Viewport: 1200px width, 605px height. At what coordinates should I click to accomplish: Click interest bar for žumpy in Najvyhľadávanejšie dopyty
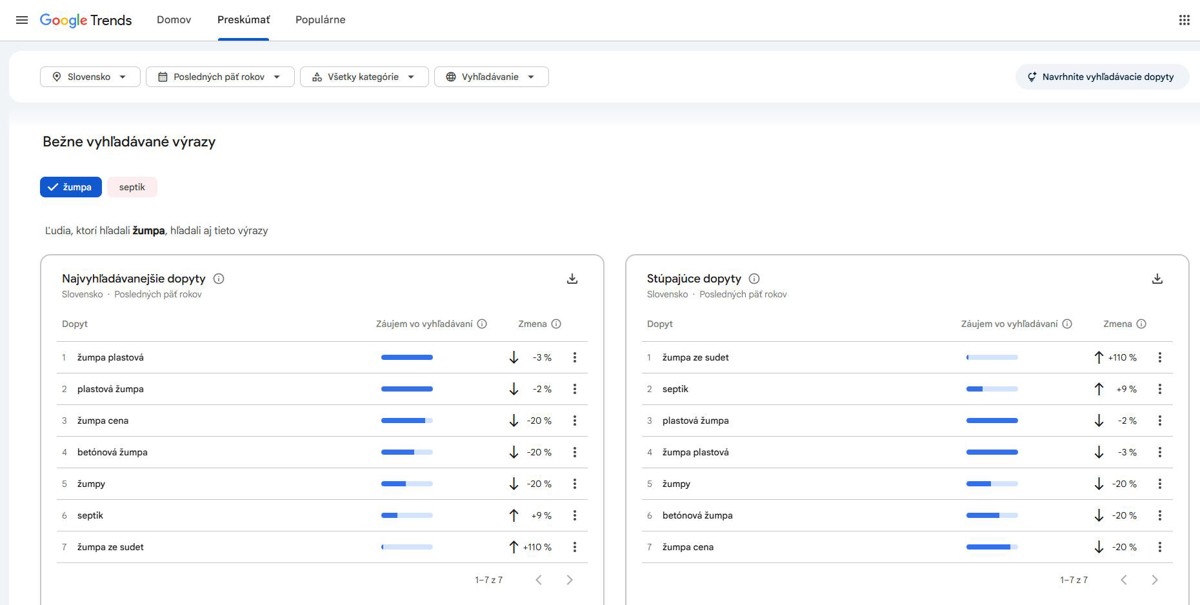(x=407, y=484)
